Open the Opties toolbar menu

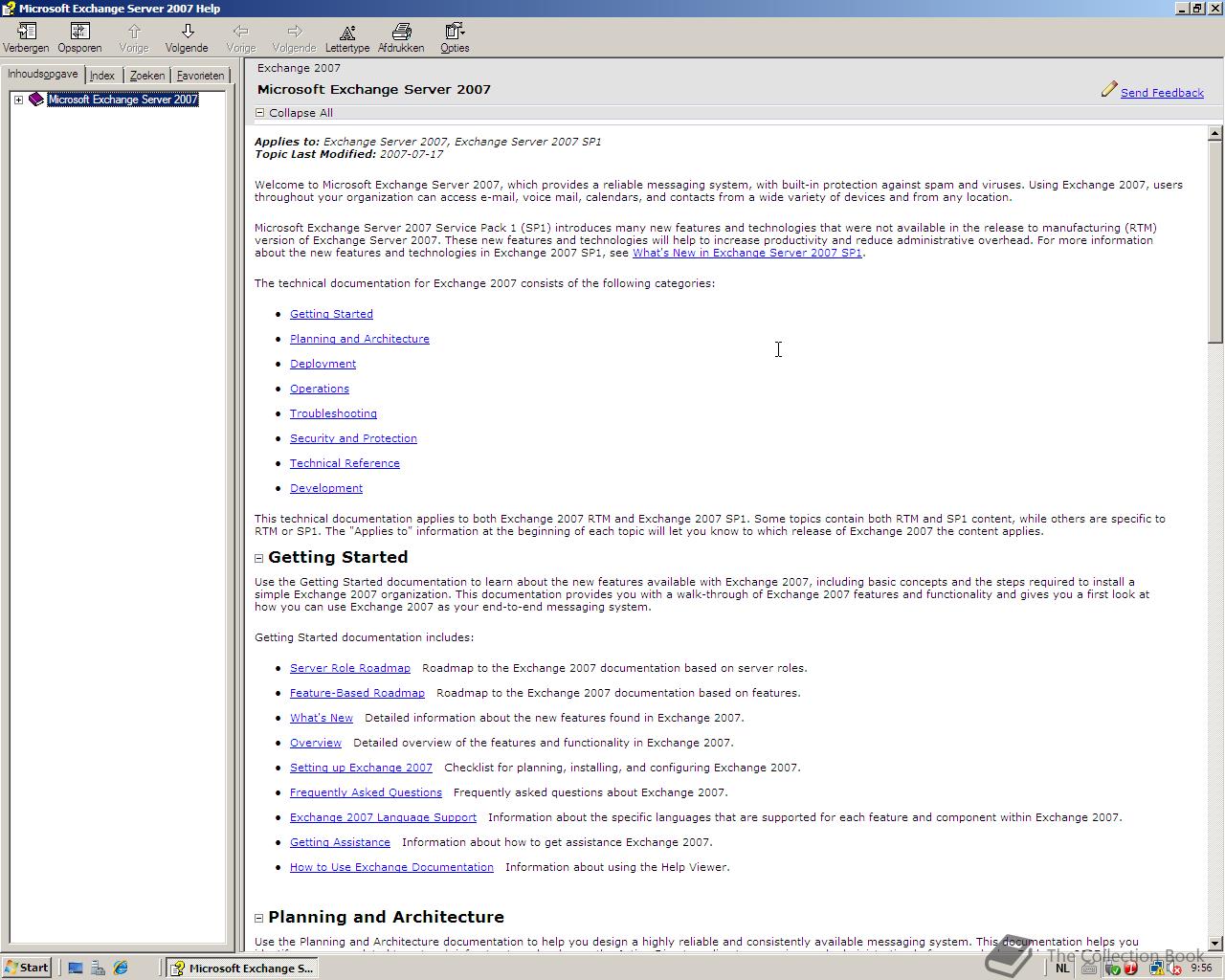click(x=455, y=37)
